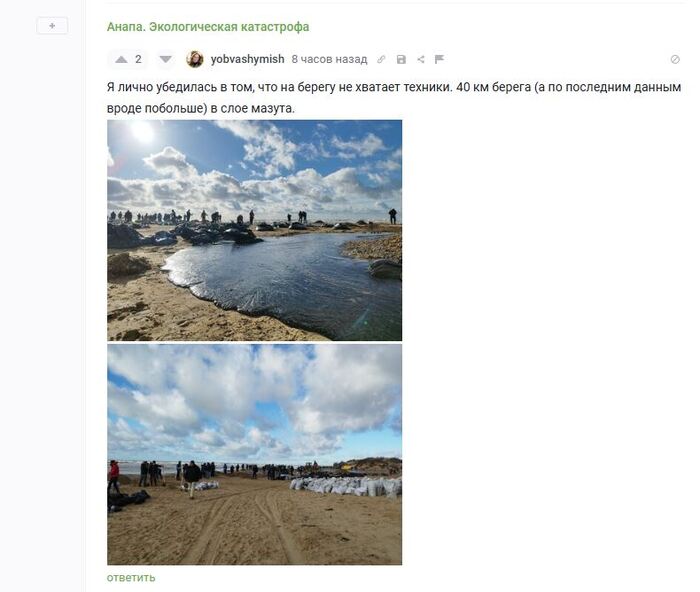The height and width of the screenshot is (592, 700).
Task: Click the text line ending 'в слое мазута'
Action: [201, 108]
